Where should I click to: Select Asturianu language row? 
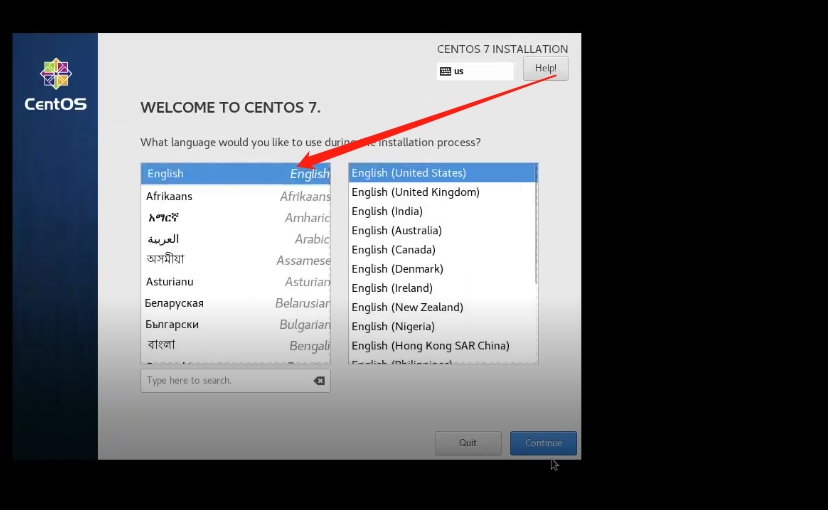pyautogui.click(x=236, y=282)
